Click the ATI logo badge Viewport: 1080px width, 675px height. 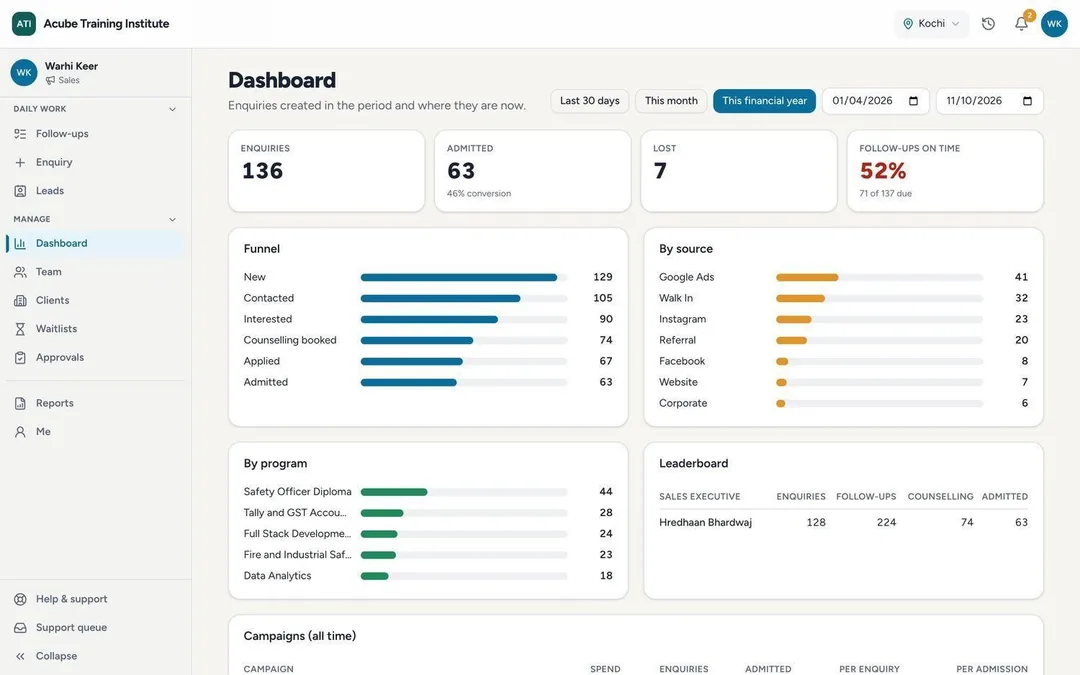tap(24, 23)
